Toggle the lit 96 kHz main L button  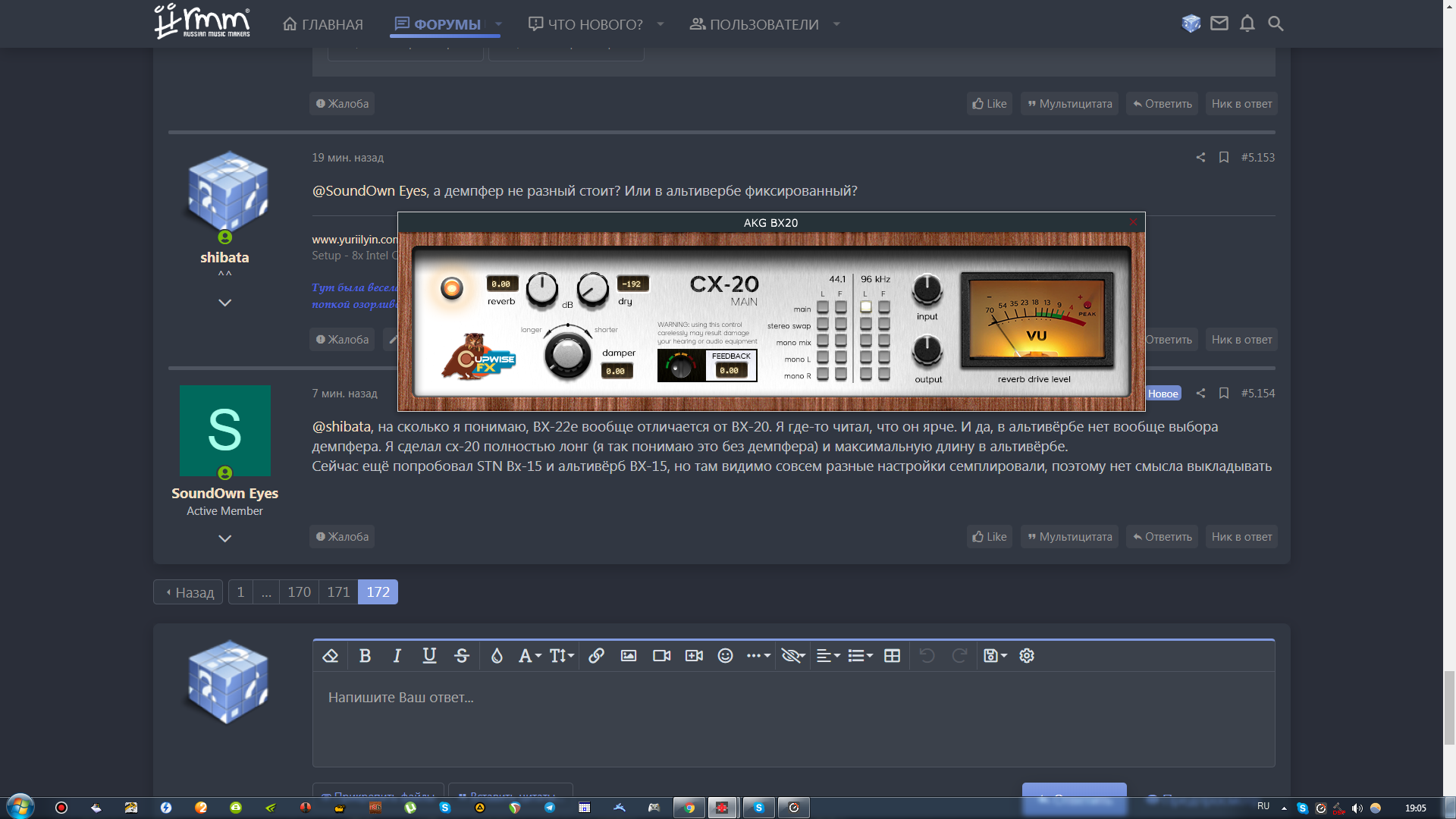(x=865, y=307)
